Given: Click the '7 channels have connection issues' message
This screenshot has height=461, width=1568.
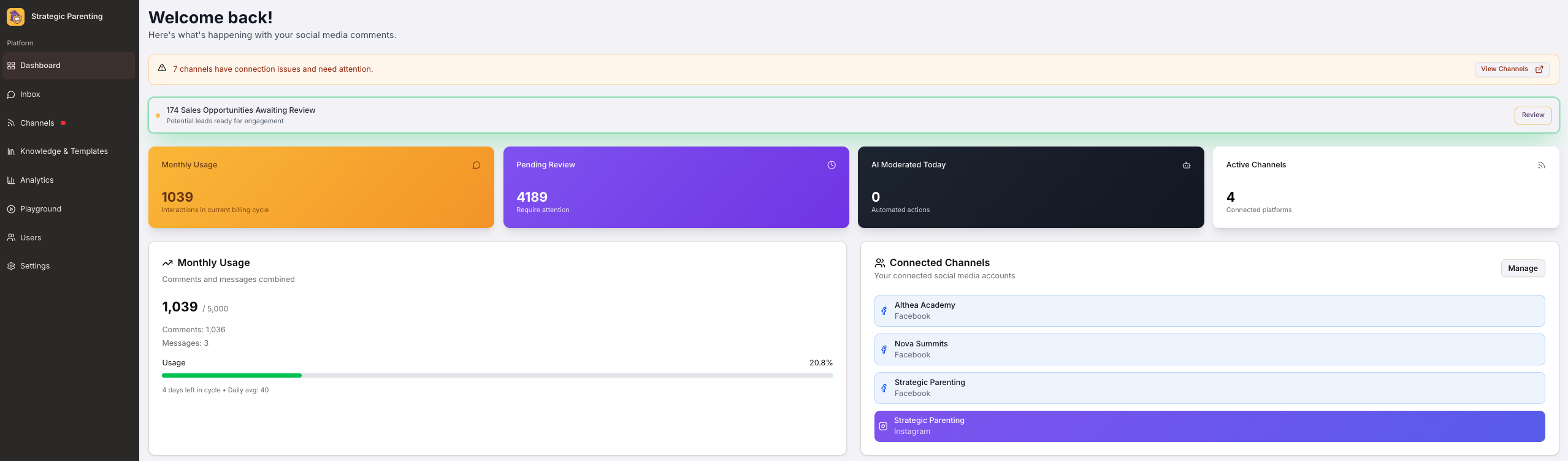Looking at the screenshot, I should (x=273, y=69).
